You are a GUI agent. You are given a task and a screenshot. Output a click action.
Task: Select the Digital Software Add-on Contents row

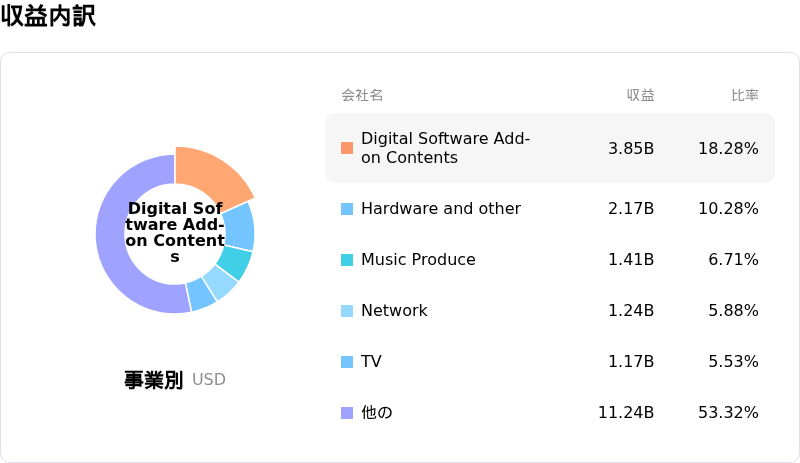pyautogui.click(x=550, y=148)
